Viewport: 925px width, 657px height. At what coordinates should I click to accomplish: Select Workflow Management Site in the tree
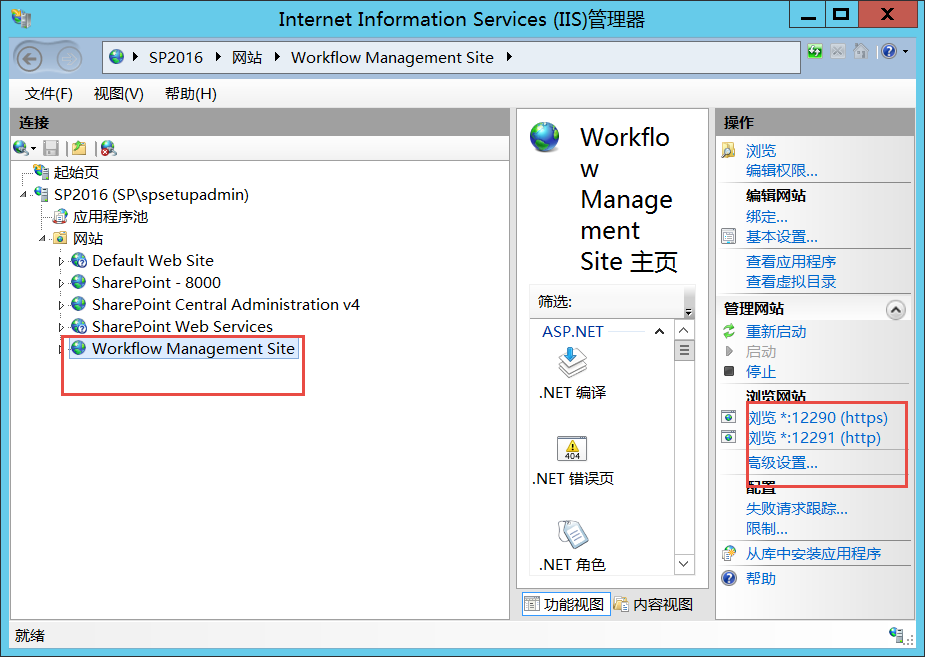(x=193, y=349)
